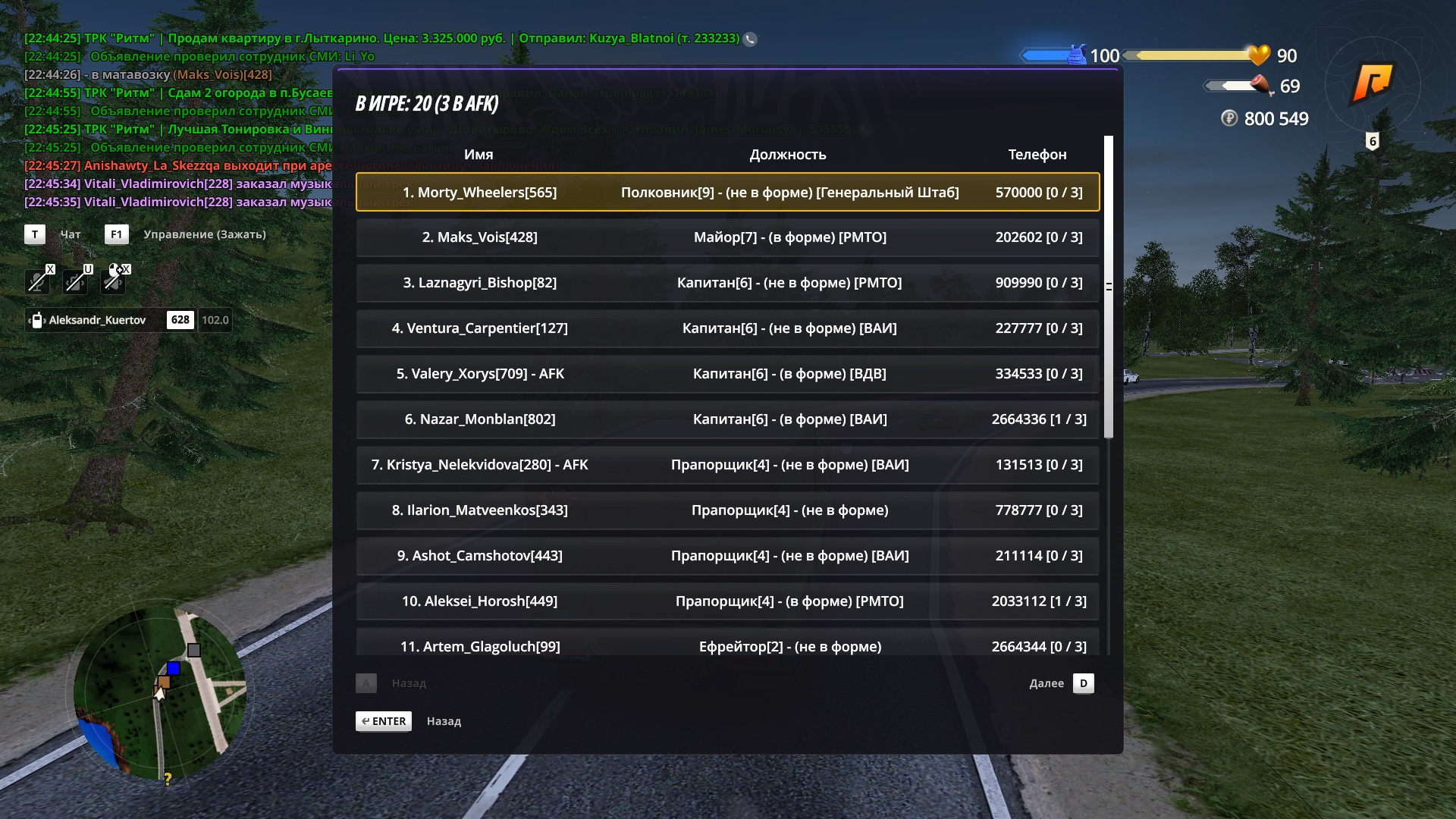This screenshot has height=819, width=1456.
Task: Click the microphone mute icon marked X
Action: [x=37, y=281]
